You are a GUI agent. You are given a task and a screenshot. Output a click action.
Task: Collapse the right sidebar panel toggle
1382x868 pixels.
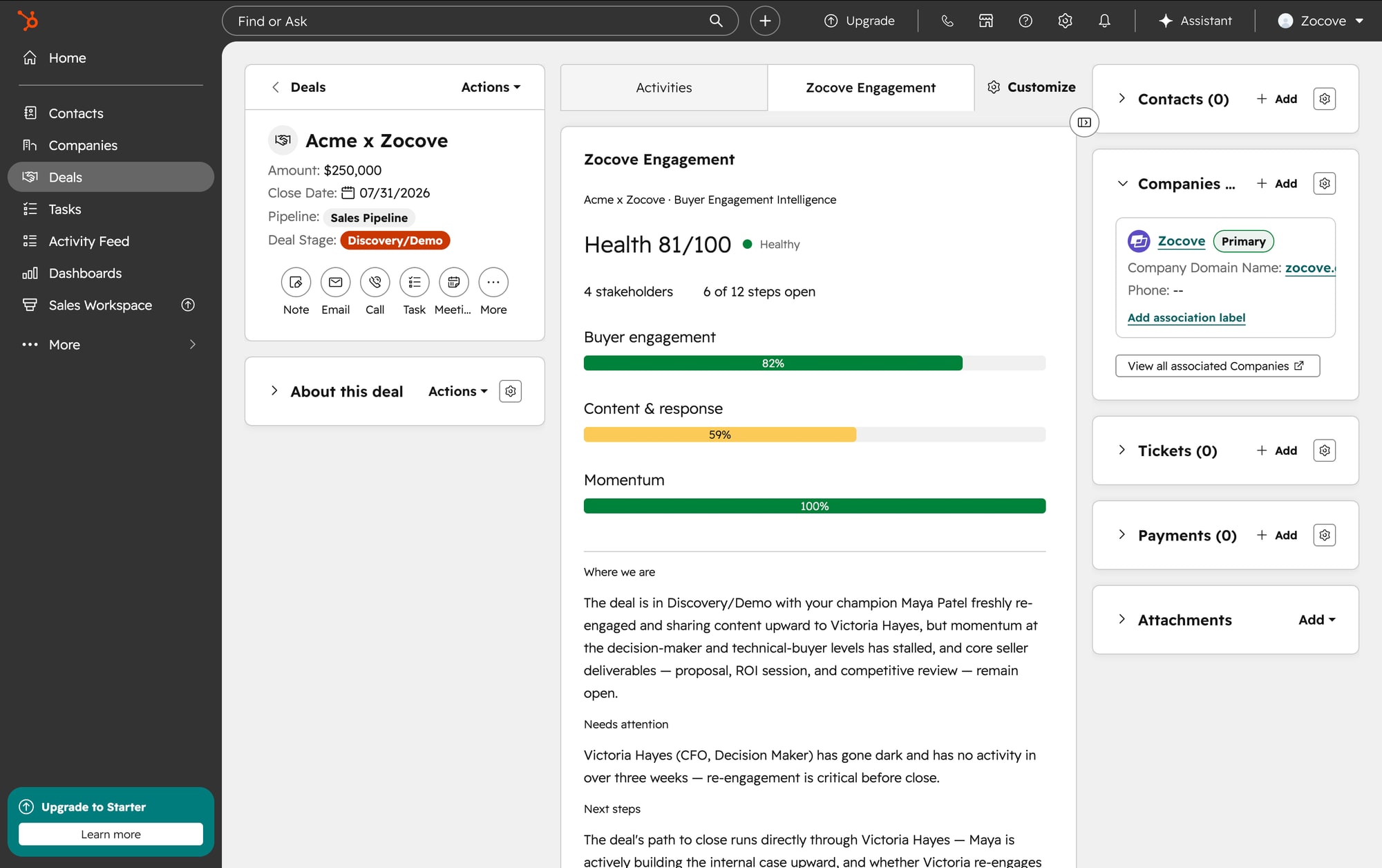[1084, 122]
